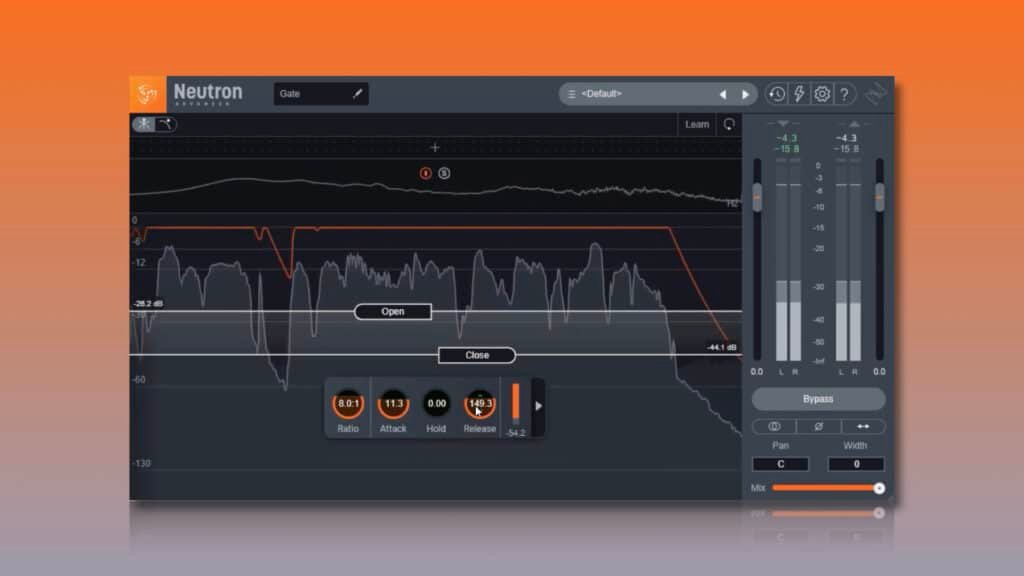Go to the previous preset arrow
This screenshot has width=1024, height=576.
point(723,95)
